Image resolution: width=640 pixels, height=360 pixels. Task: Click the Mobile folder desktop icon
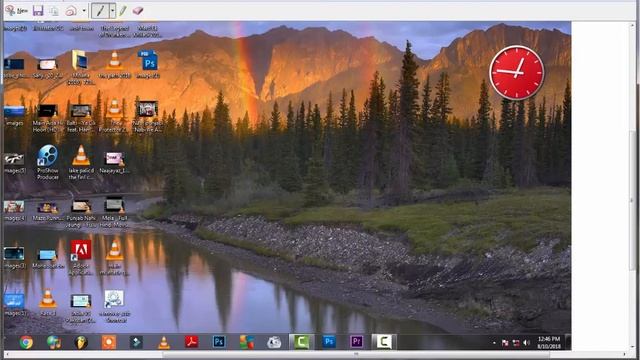pyautogui.click(x=81, y=67)
